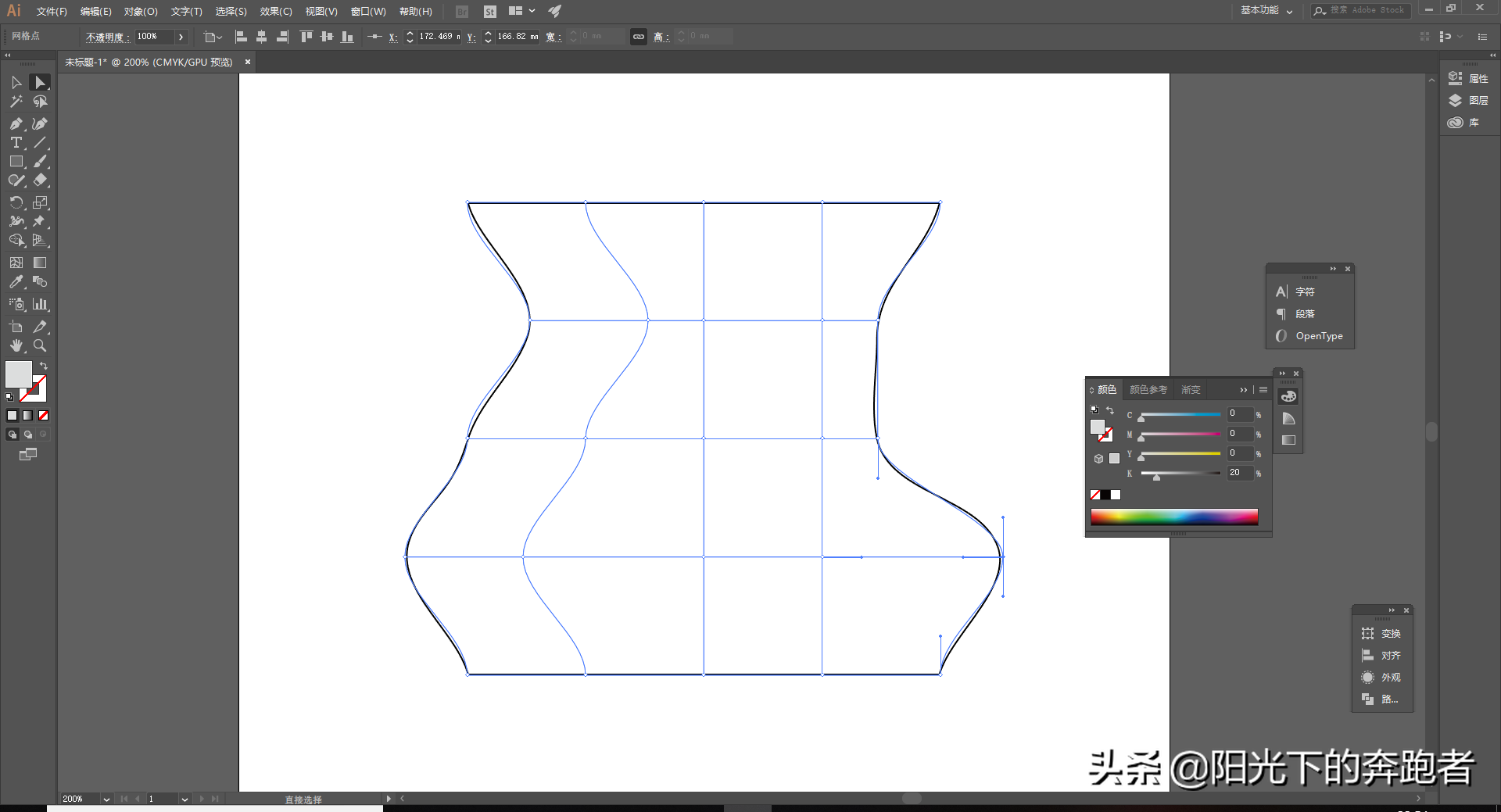This screenshot has width=1501, height=812.
Task: Open artboard navigation dropdown
Action: 184,799
